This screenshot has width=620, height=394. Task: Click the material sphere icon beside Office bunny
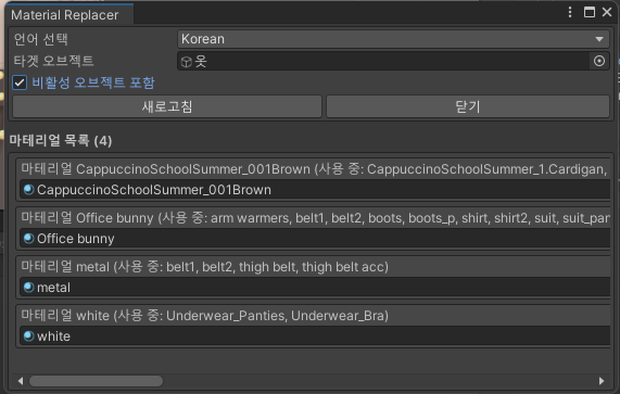click(x=28, y=239)
